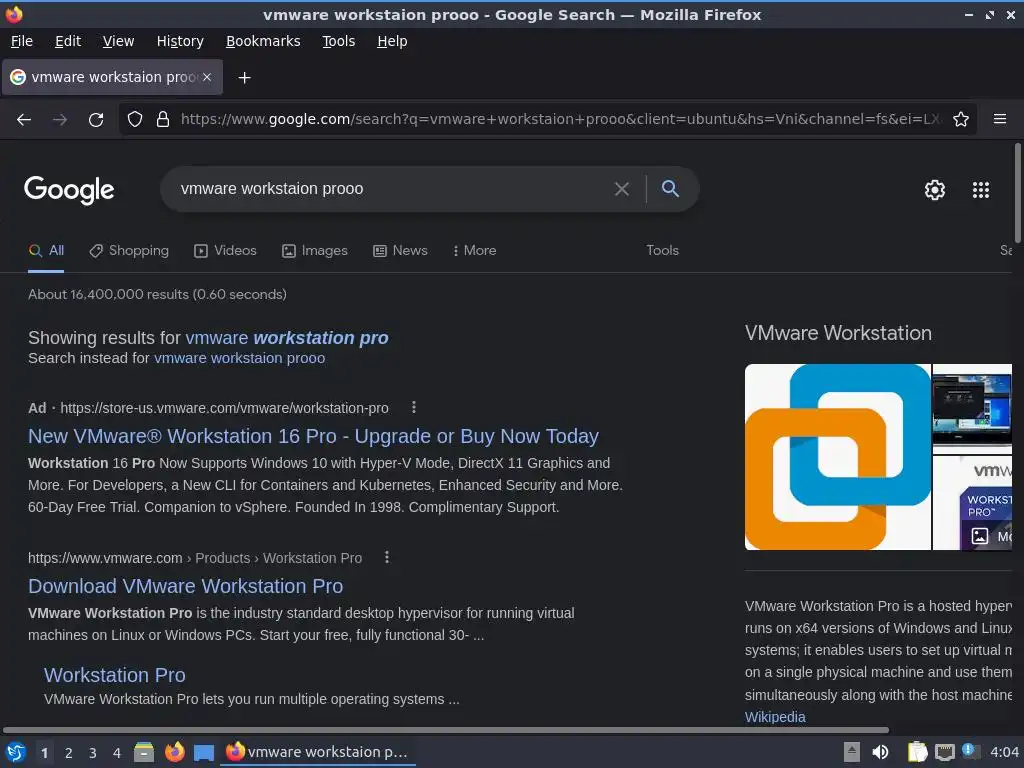Open the Edit menu
The image size is (1024, 768).
click(x=68, y=41)
